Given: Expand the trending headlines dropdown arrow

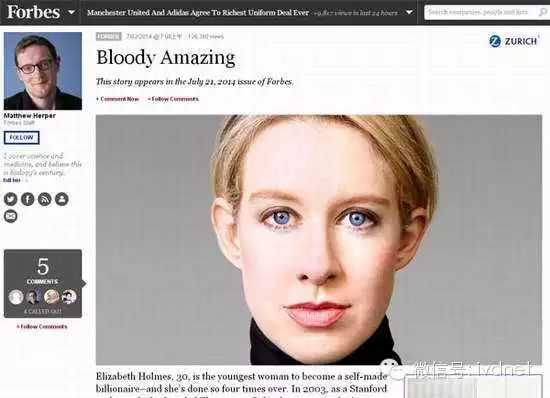Looking at the screenshot, I should (409, 13).
